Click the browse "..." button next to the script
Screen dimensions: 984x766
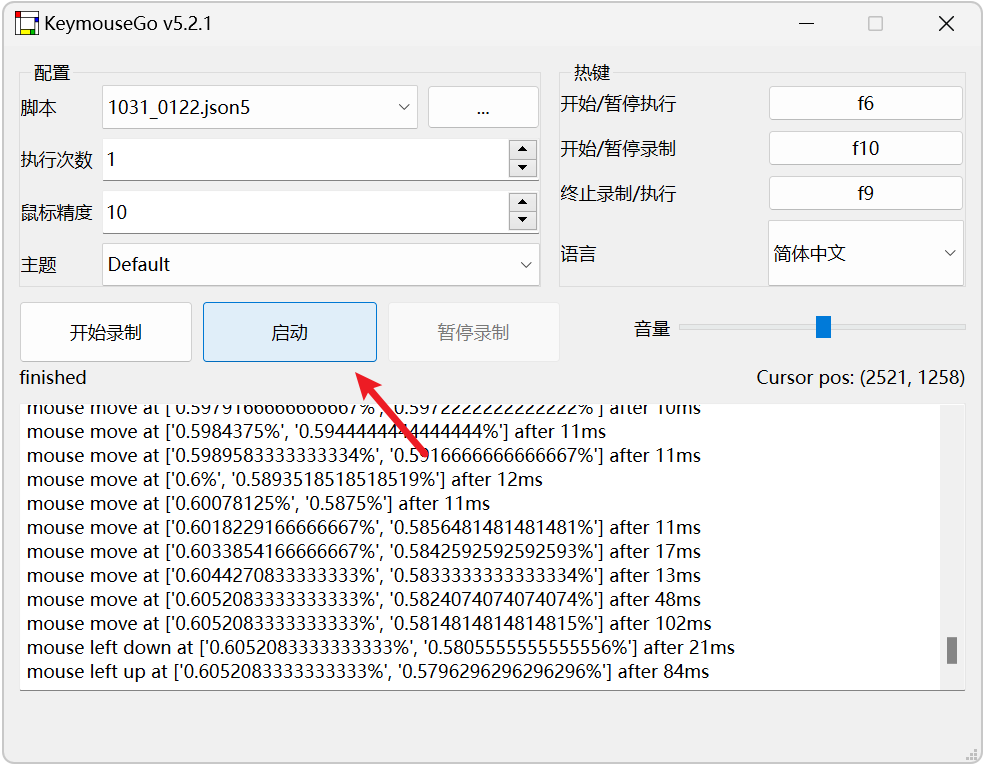point(483,107)
